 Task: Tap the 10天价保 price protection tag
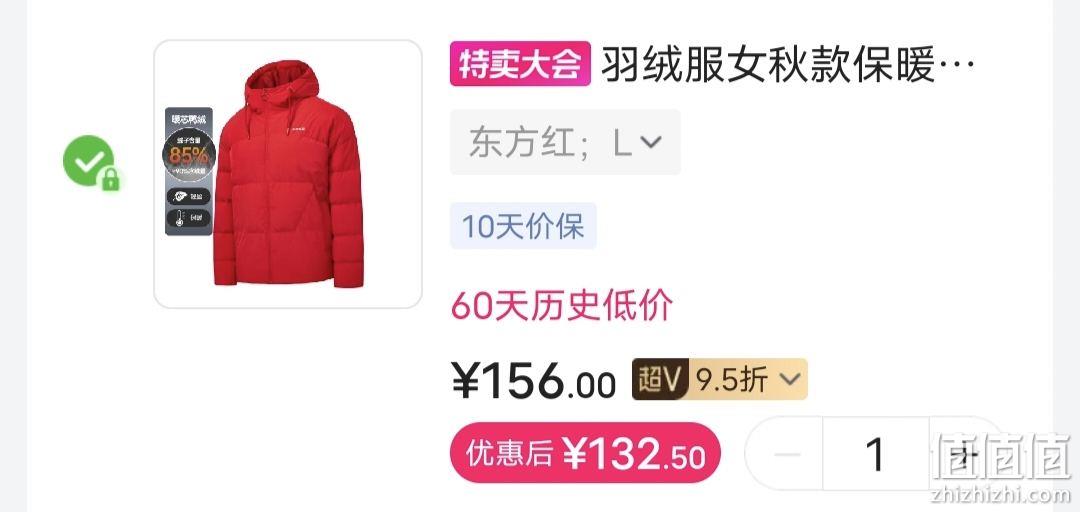(x=523, y=226)
